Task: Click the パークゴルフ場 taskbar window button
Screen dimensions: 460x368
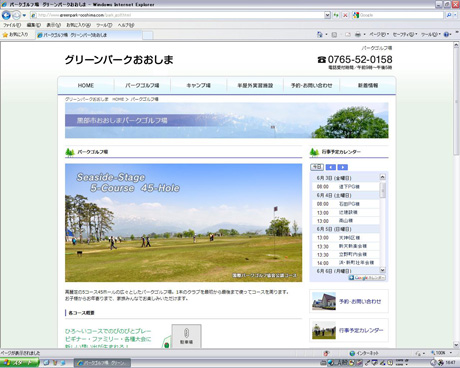Action: pos(102,363)
